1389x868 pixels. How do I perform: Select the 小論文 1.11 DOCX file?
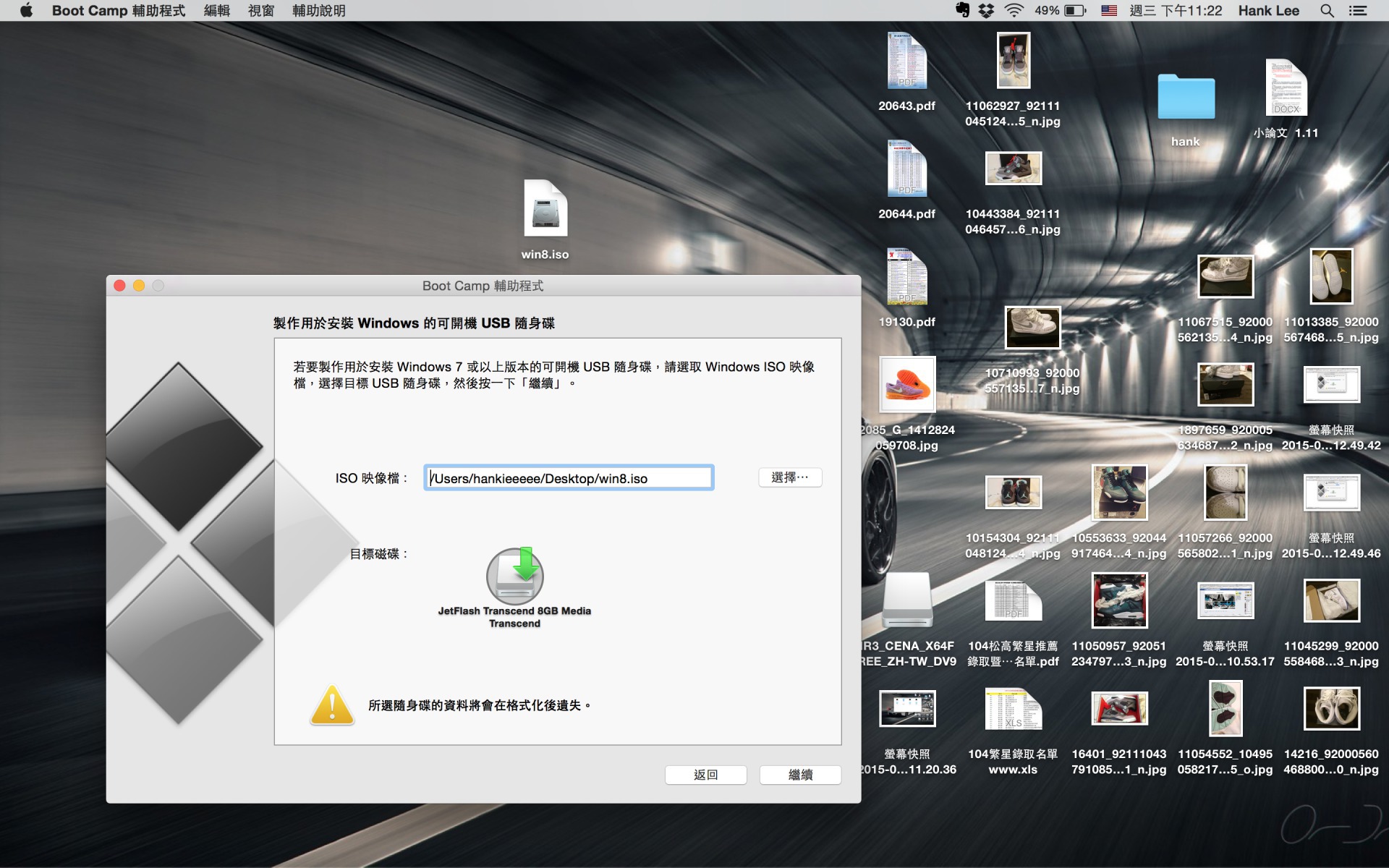click(x=1286, y=88)
